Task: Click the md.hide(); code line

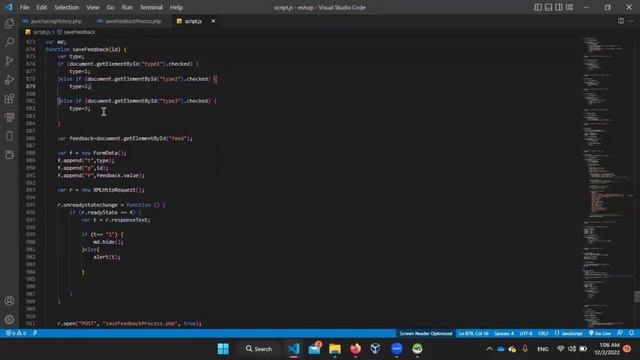Action: pos(108,242)
